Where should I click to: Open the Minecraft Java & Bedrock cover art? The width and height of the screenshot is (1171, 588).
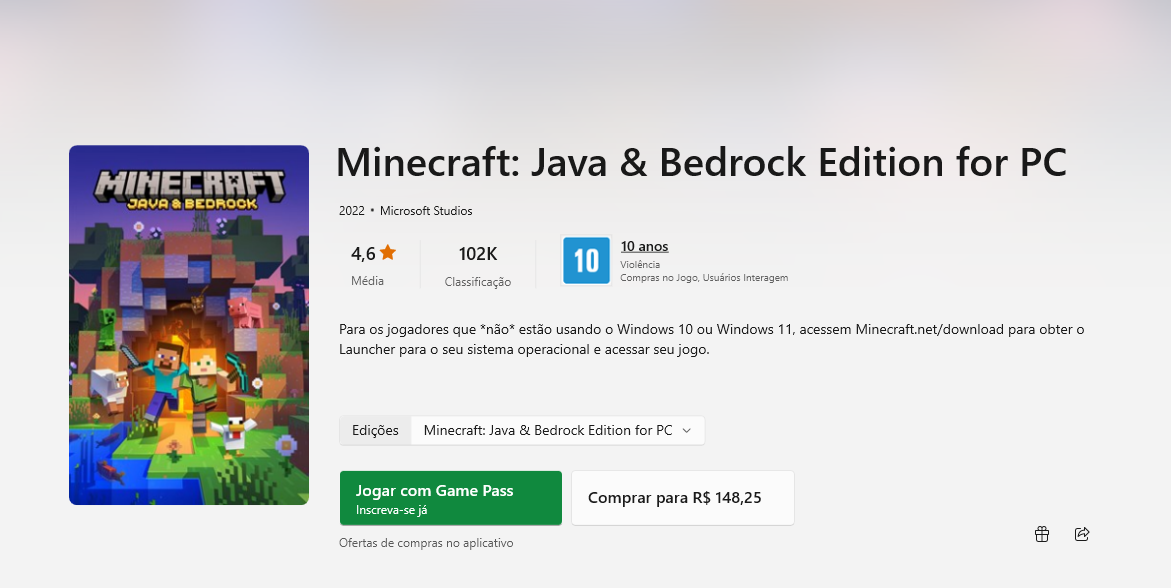tap(189, 325)
